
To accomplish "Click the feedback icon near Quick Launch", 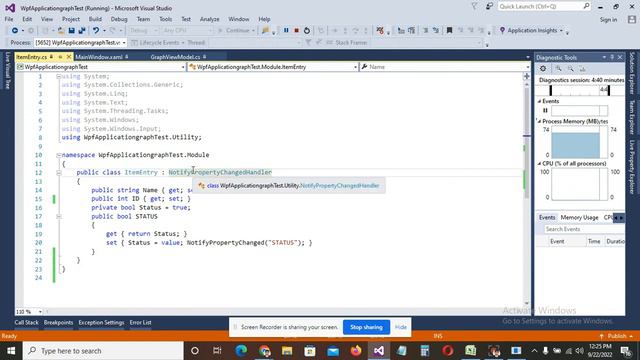I will 489,7.
